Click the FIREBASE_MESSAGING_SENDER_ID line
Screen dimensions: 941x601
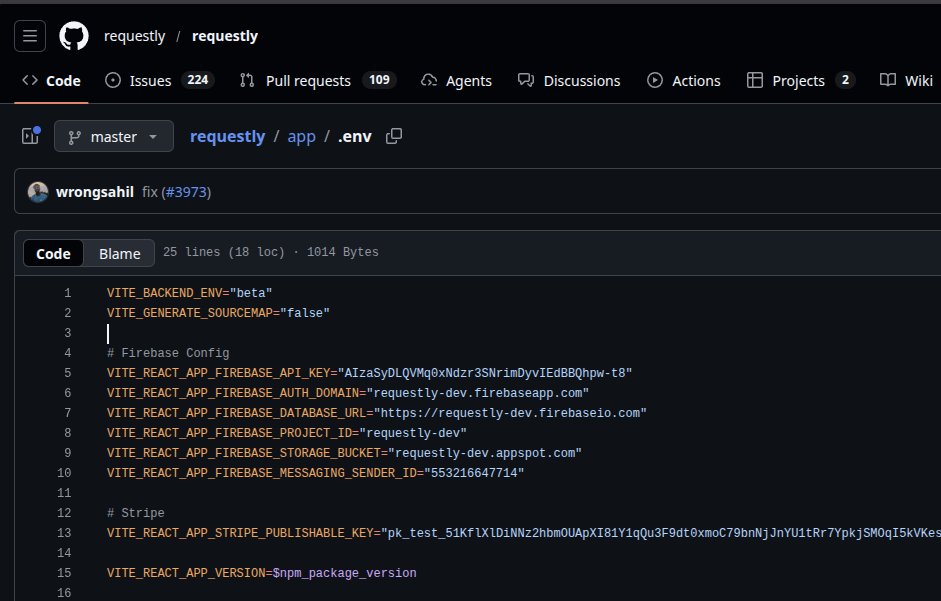(x=315, y=473)
